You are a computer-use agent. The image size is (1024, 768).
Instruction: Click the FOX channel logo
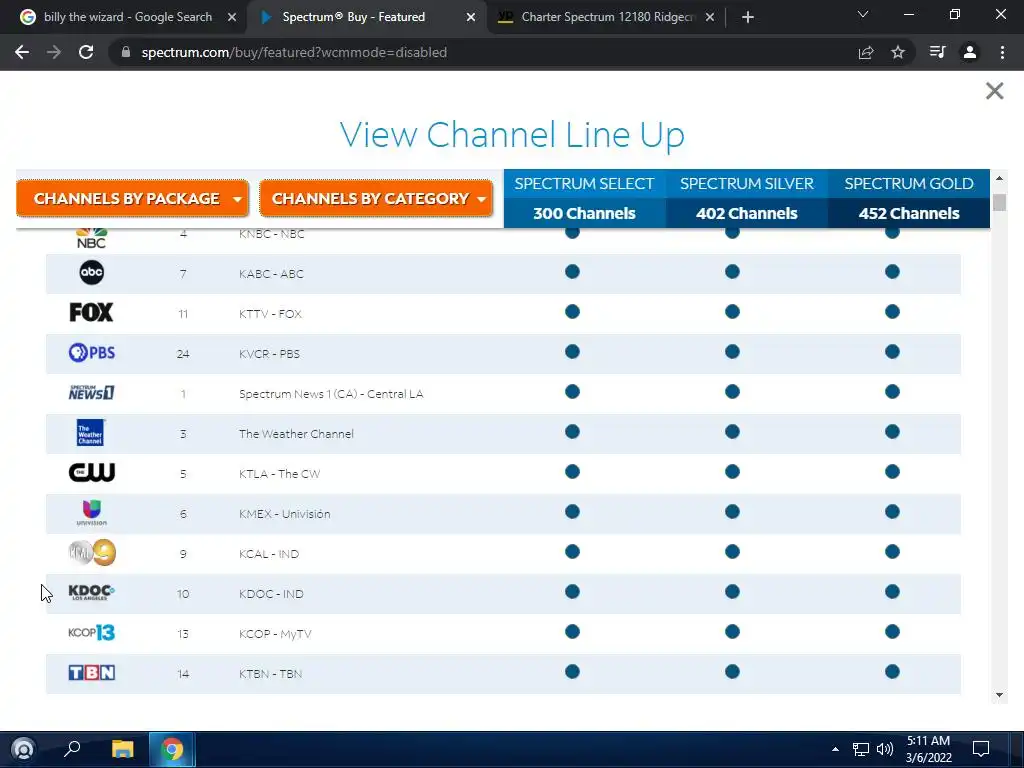[x=91, y=312]
